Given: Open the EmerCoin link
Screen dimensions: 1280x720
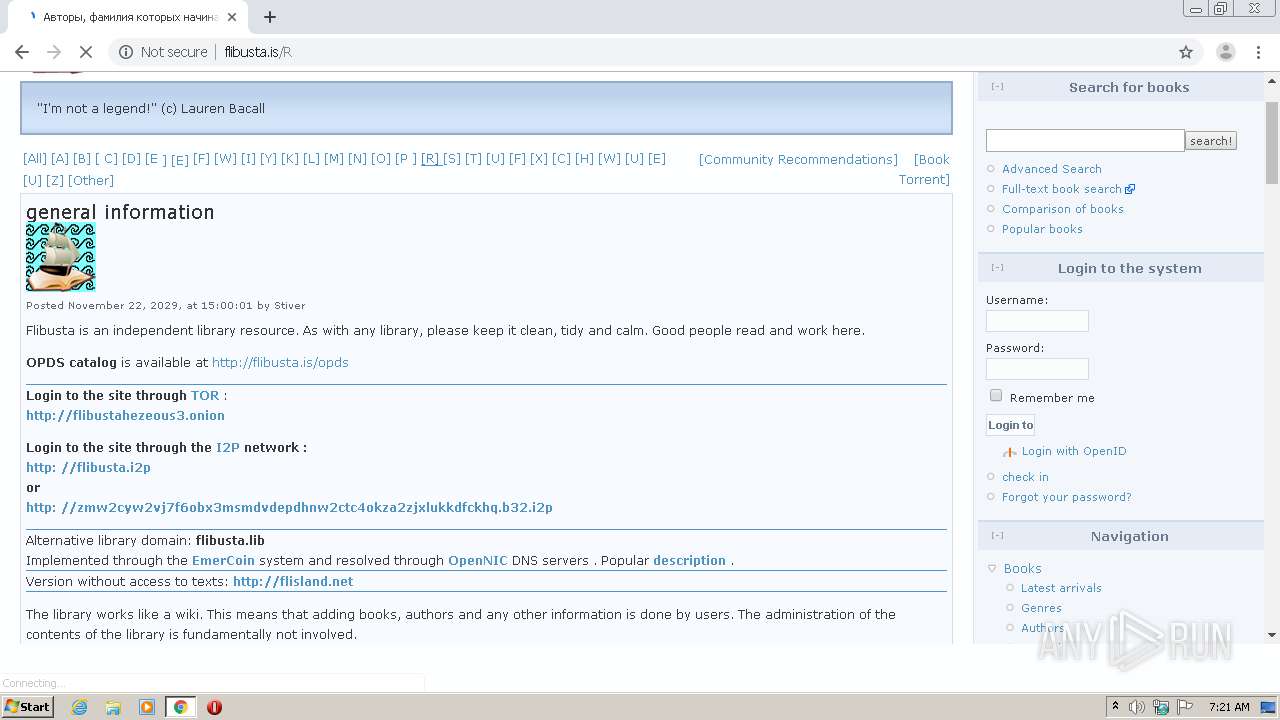Looking at the screenshot, I should pyautogui.click(x=223, y=560).
